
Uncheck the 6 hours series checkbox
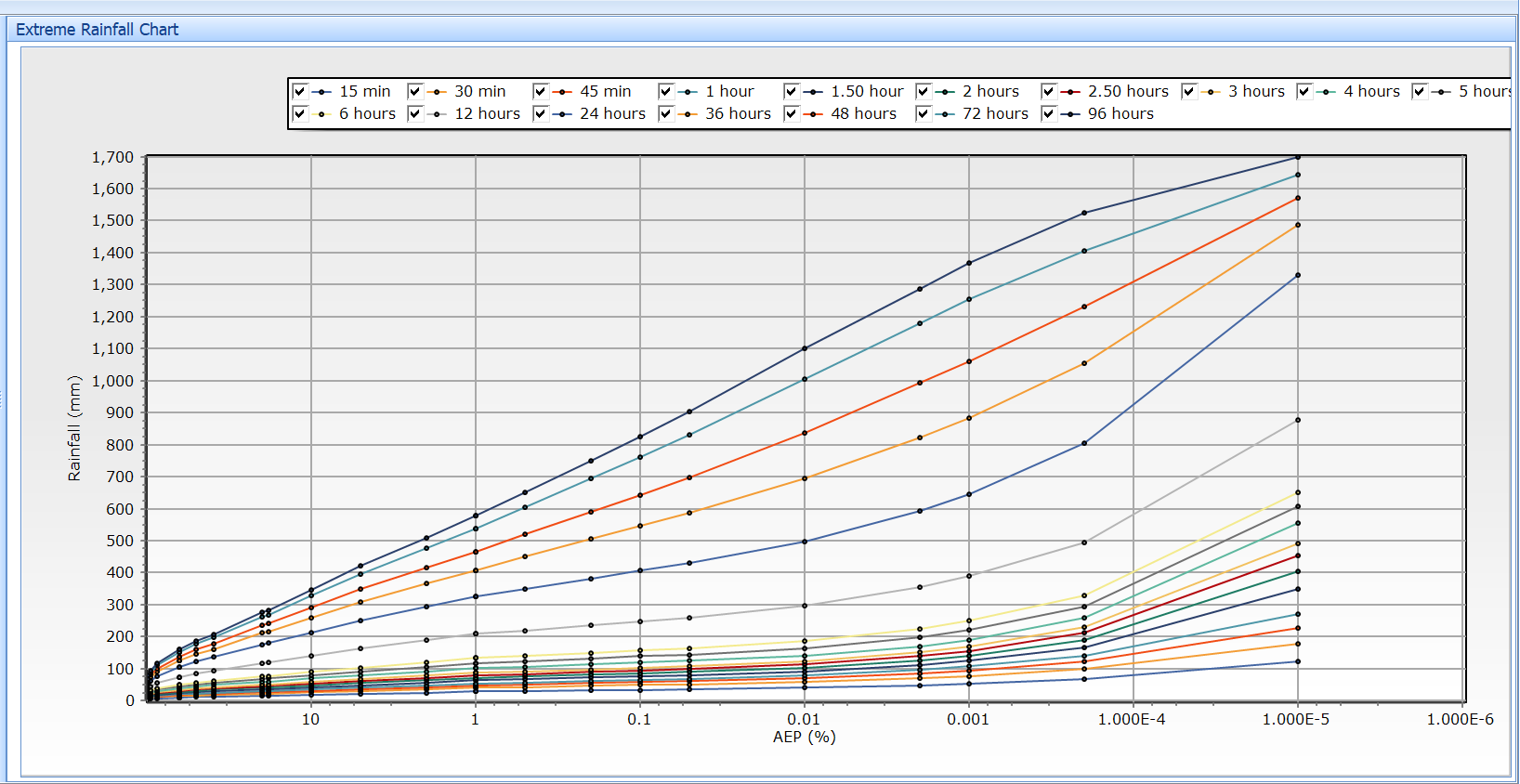pos(300,113)
